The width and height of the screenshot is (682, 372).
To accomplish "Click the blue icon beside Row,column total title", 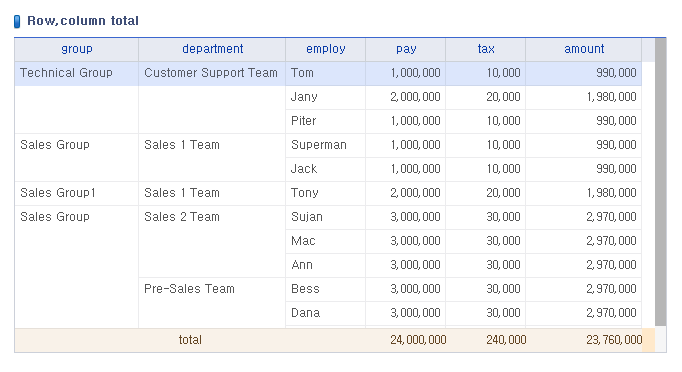I will (17, 21).
